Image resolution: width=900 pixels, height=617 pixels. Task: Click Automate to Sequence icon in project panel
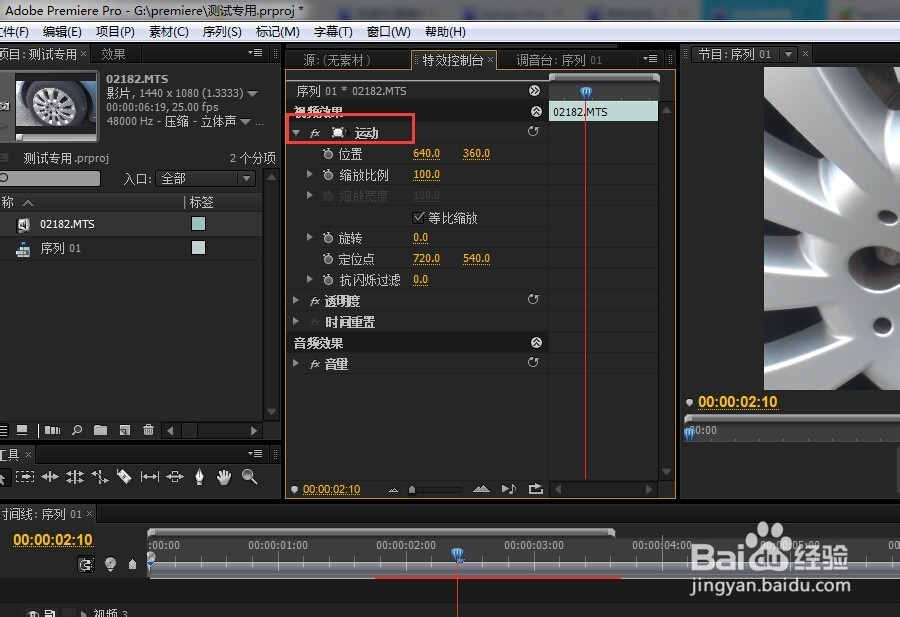(x=52, y=430)
